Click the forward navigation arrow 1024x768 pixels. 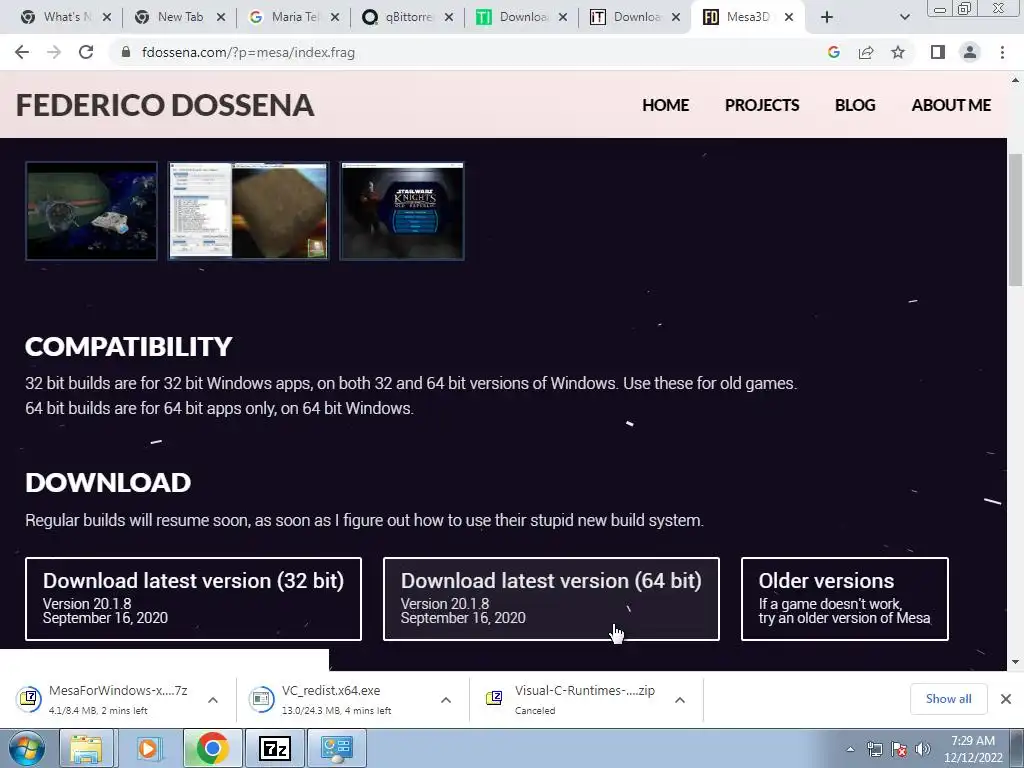54,52
